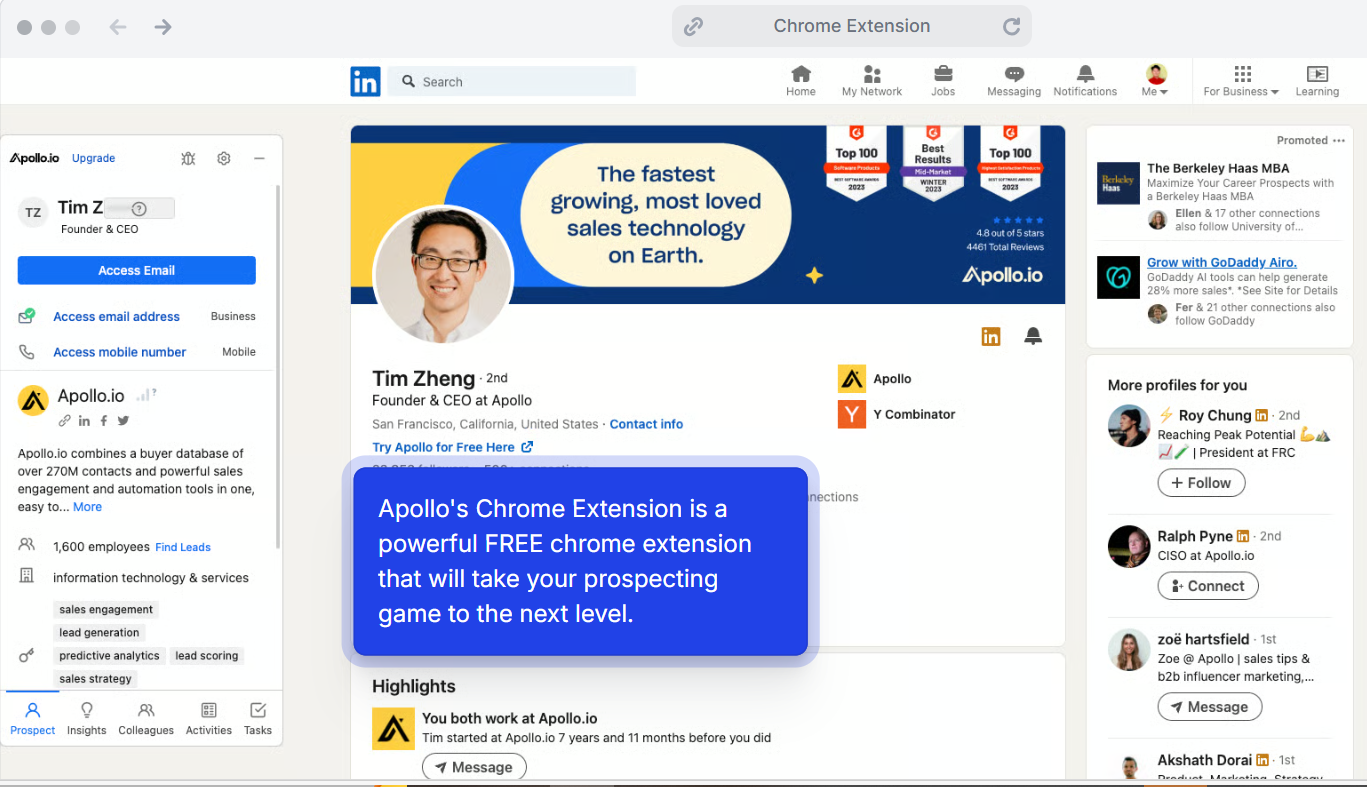1367x787 pixels.
Task: Click Roy Chung's profile picture
Action: coord(1129,426)
